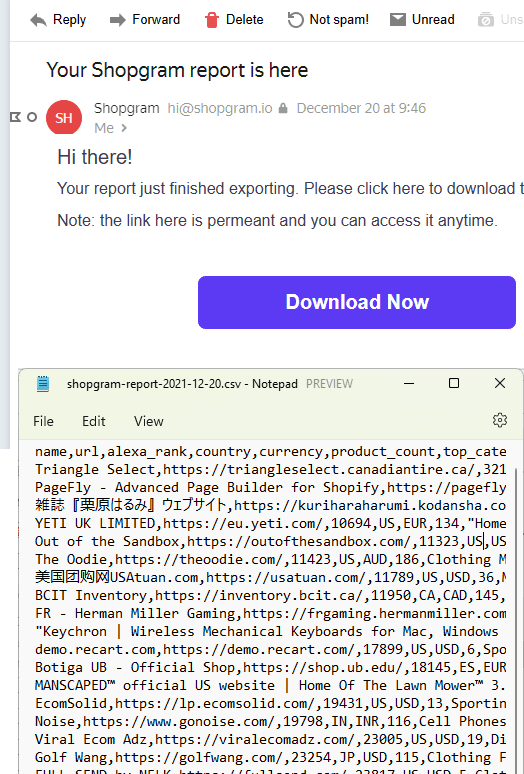The image size is (524, 774).
Task: Click the Unread envelope icon
Action: (398, 20)
